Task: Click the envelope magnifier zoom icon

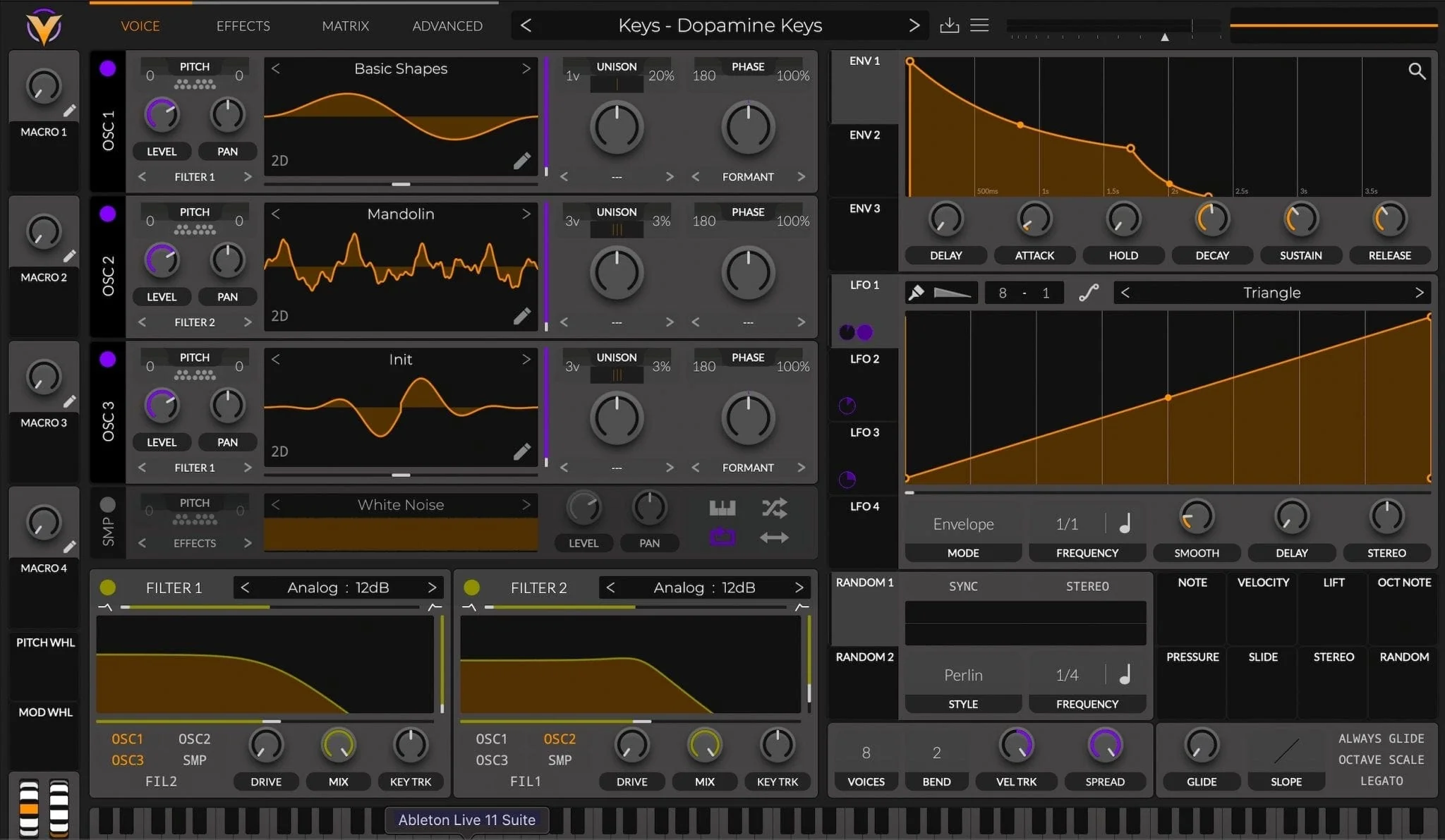Action: [1417, 71]
